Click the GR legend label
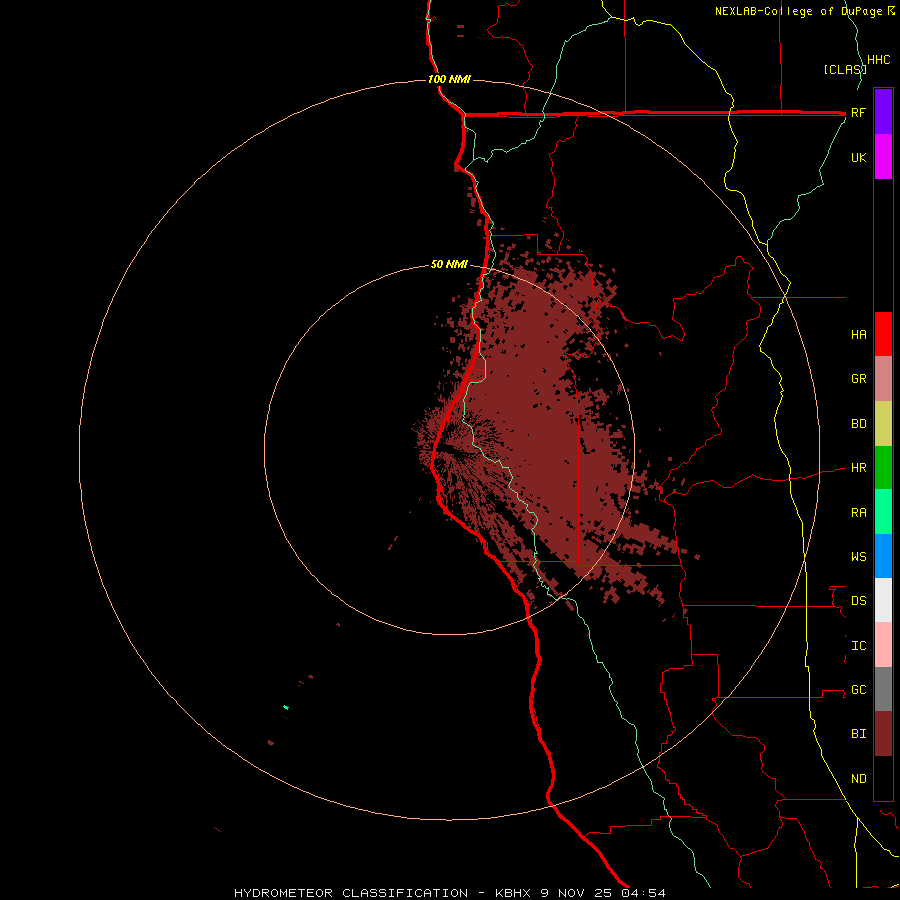Viewport: 900px width, 900px height. (x=859, y=379)
